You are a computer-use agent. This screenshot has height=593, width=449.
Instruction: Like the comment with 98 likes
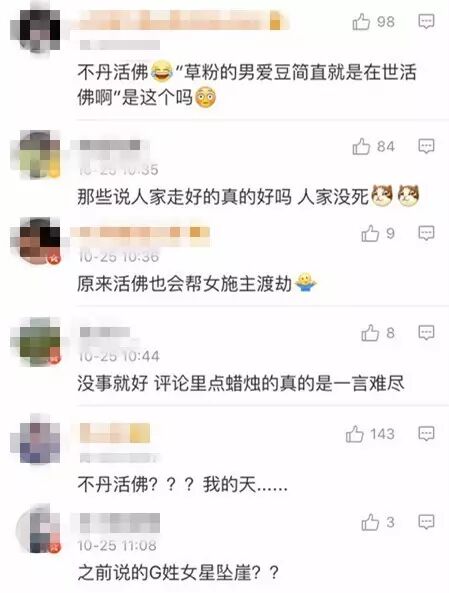click(x=361, y=22)
